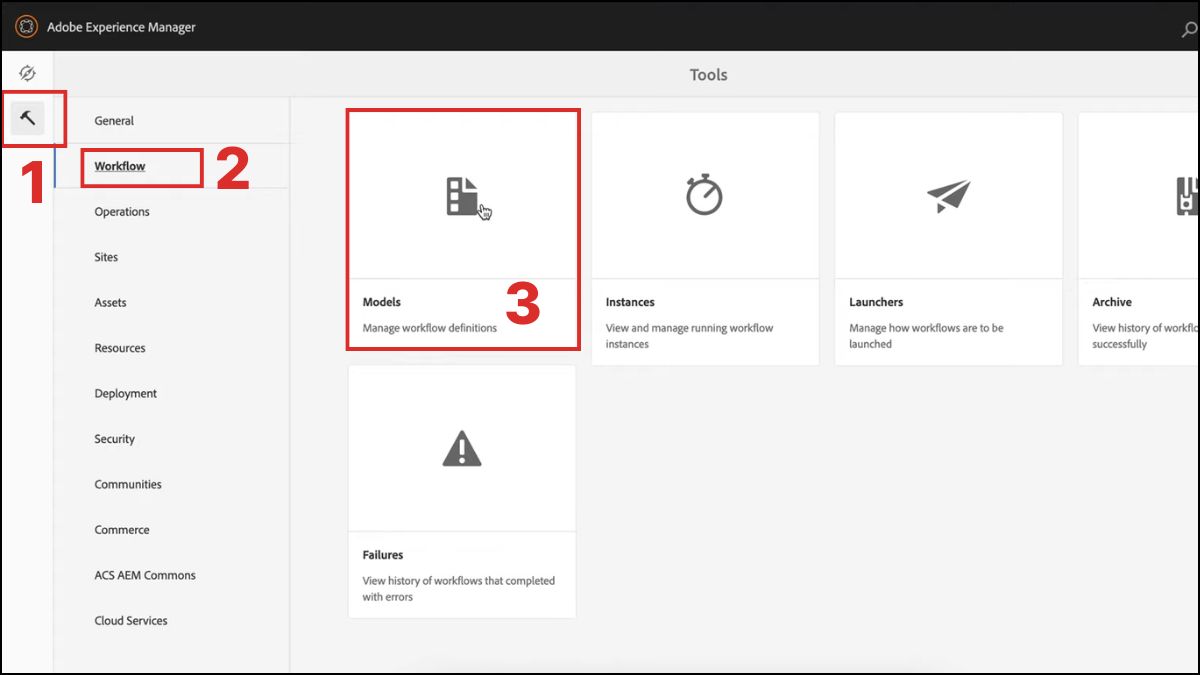The height and width of the screenshot is (675, 1200).
Task: Click the Archive card icon
Action: [x=1187, y=196]
